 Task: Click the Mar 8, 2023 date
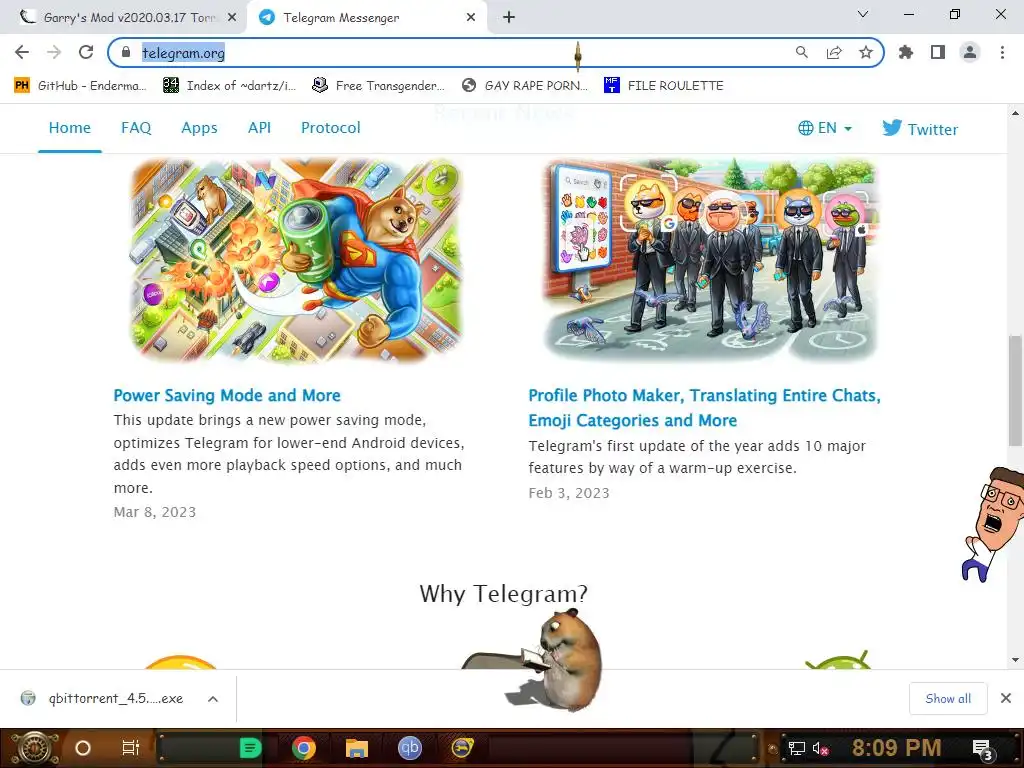(155, 512)
